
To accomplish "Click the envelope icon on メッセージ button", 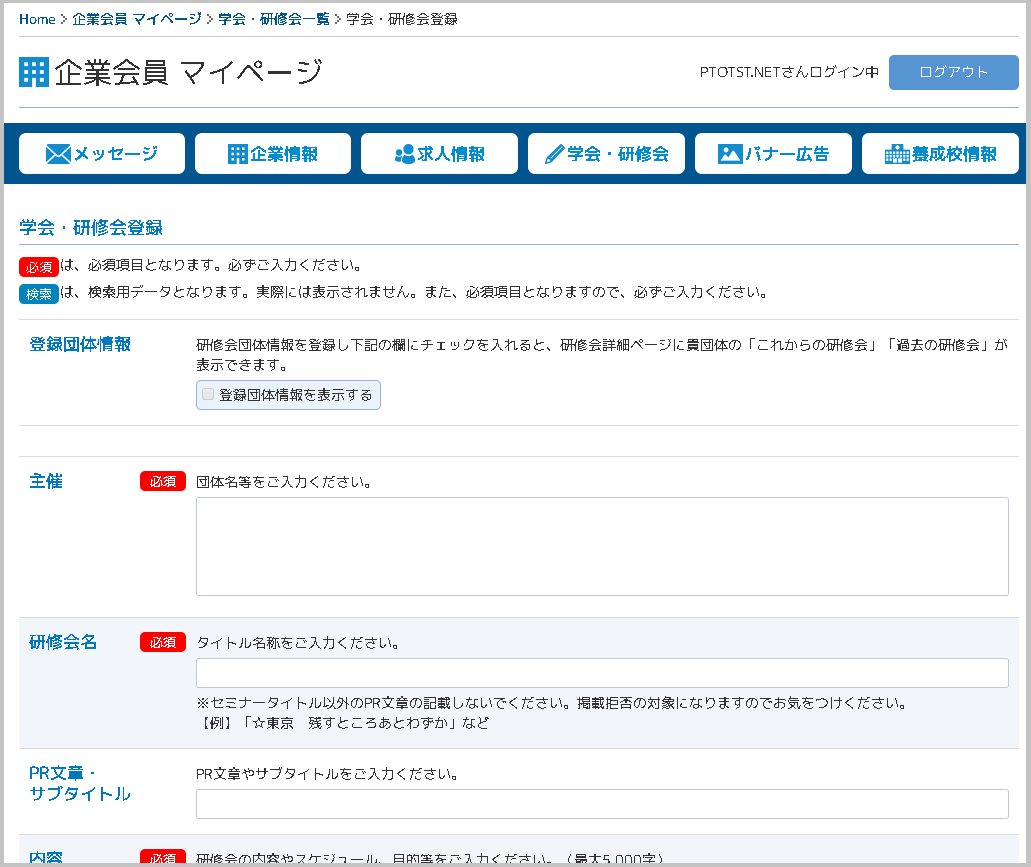I will pyautogui.click(x=59, y=154).
